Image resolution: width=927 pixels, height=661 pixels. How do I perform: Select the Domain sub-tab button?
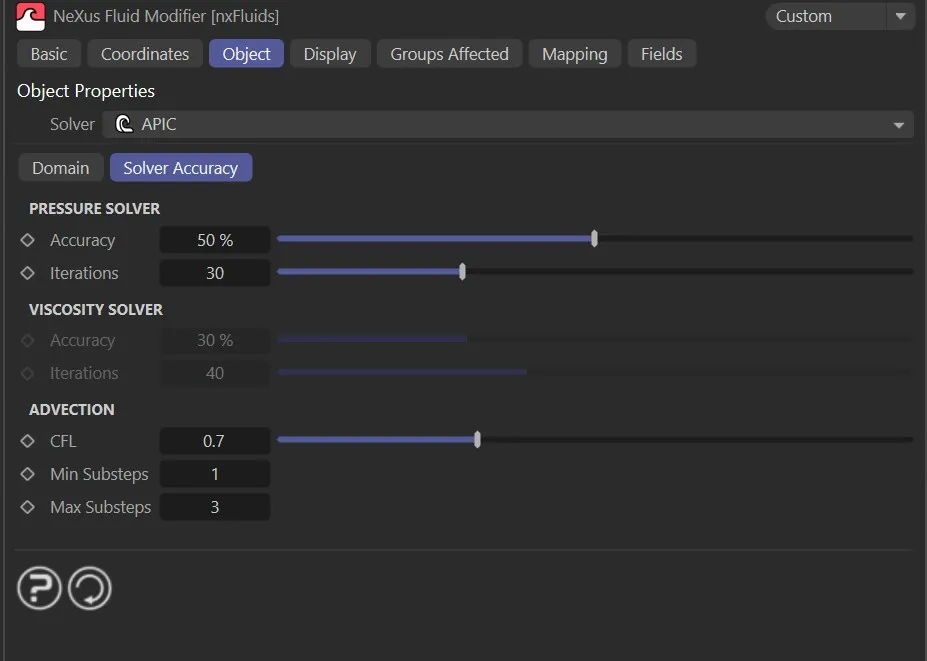pos(60,168)
